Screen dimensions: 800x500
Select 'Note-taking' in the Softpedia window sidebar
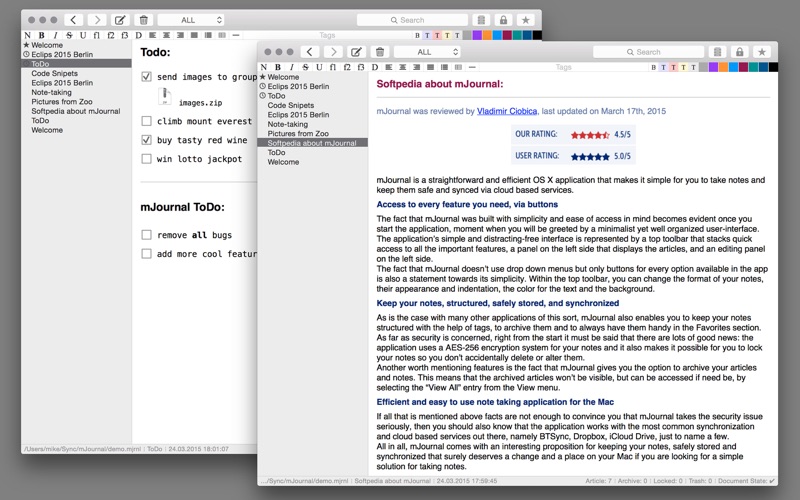coord(288,124)
